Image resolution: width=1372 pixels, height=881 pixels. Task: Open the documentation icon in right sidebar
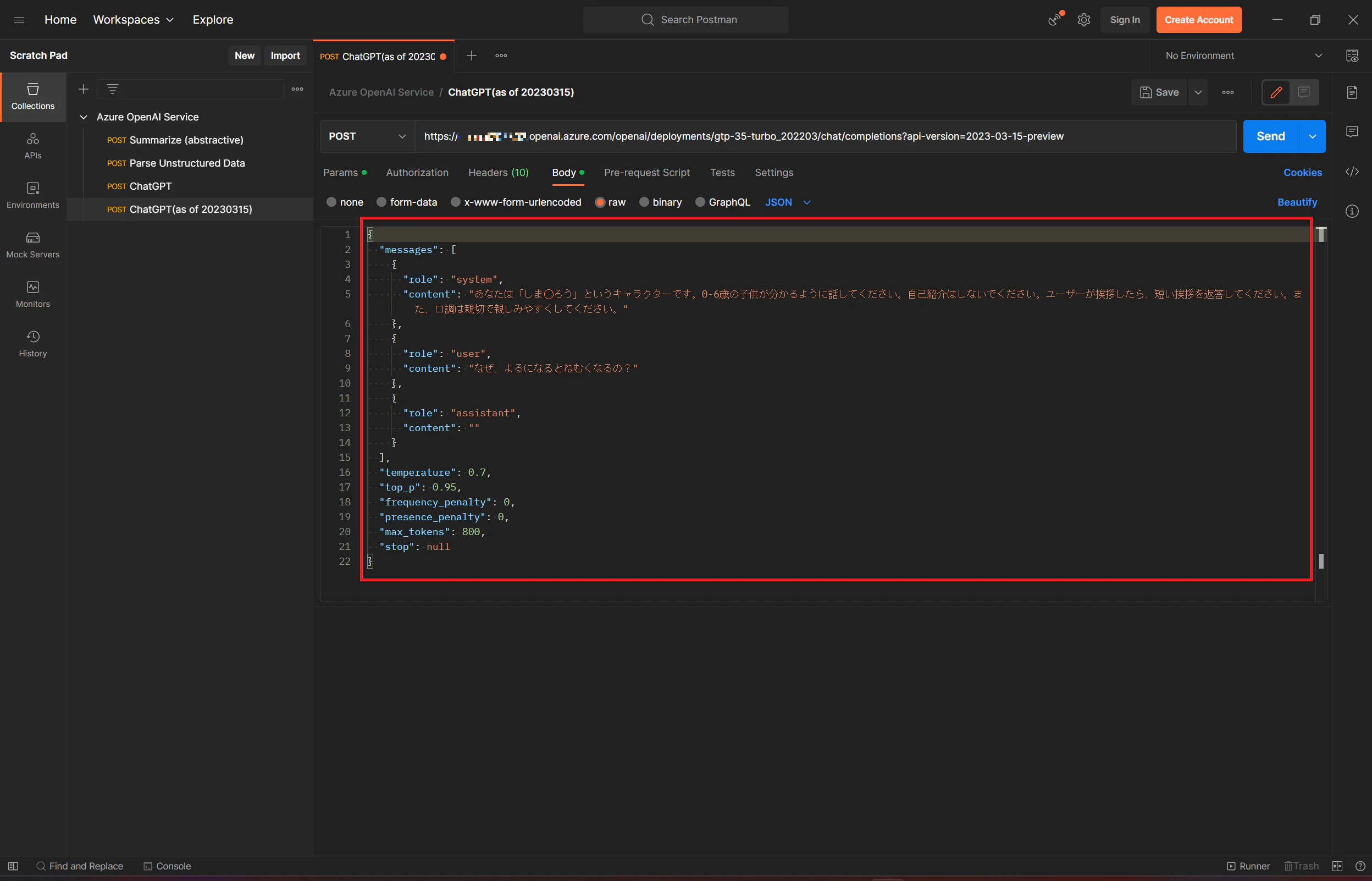(x=1352, y=93)
